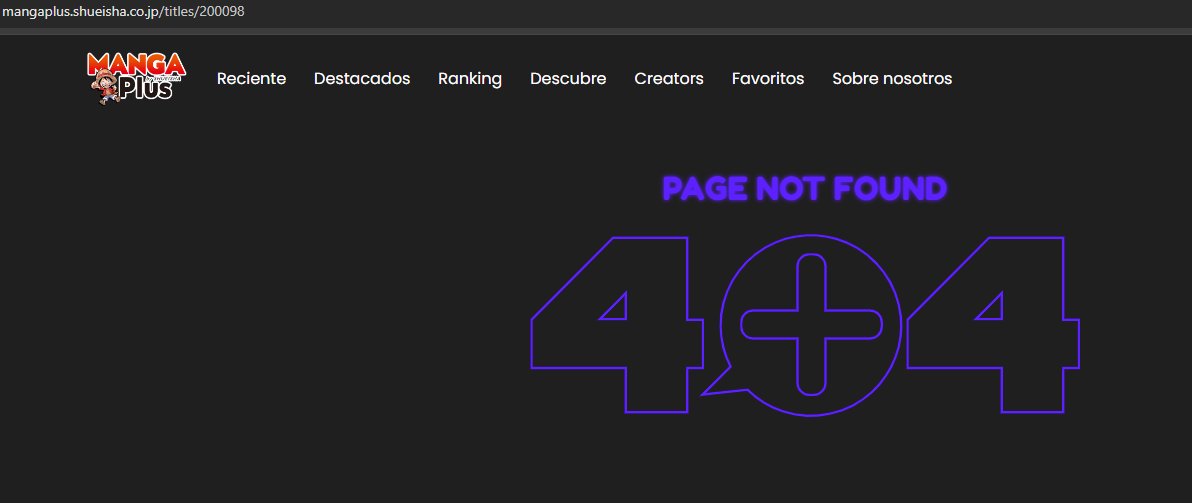Click the PAGE NOT FOUND heading
This screenshot has width=1192, height=503.
pos(804,188)
